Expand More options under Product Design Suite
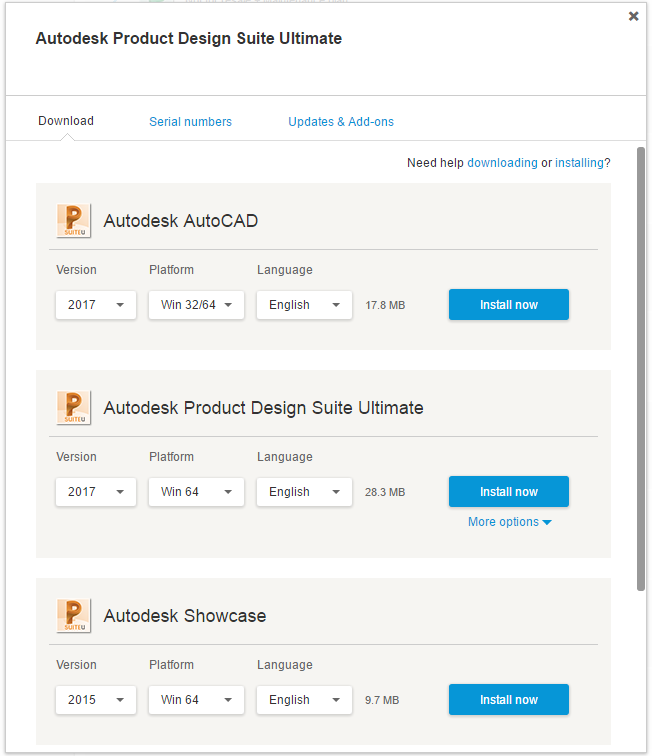 point(509,522)
